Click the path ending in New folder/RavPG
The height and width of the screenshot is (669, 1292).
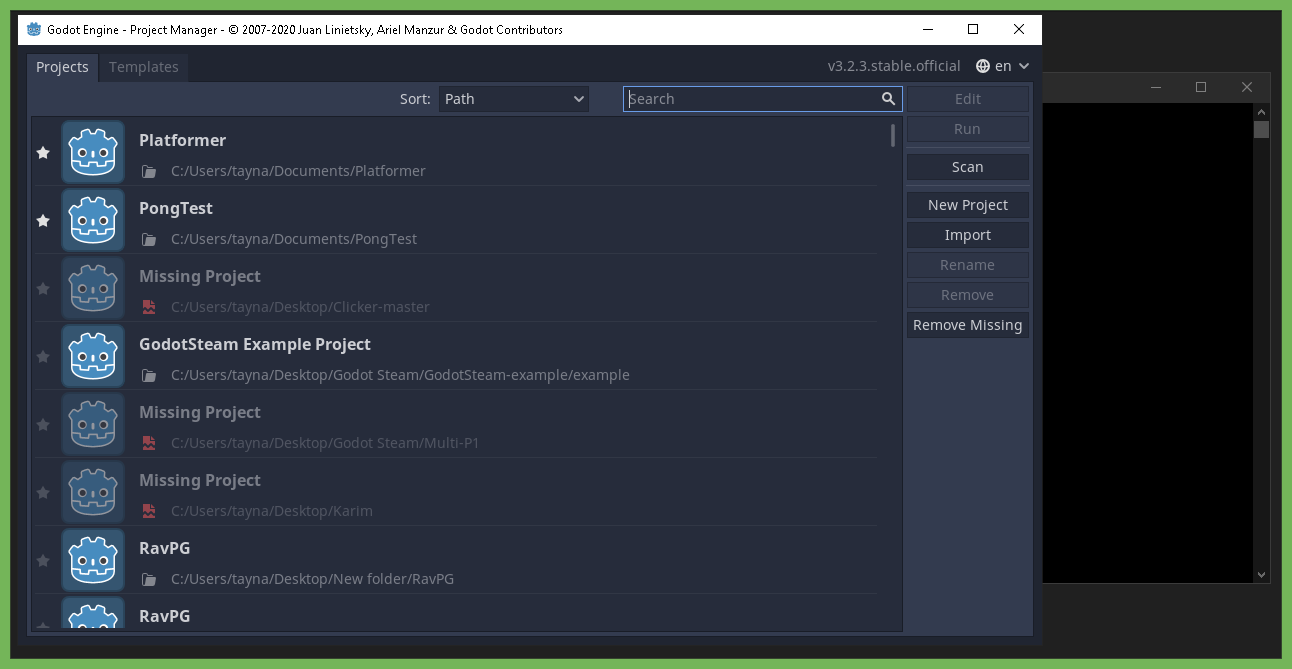coord(312,579)
